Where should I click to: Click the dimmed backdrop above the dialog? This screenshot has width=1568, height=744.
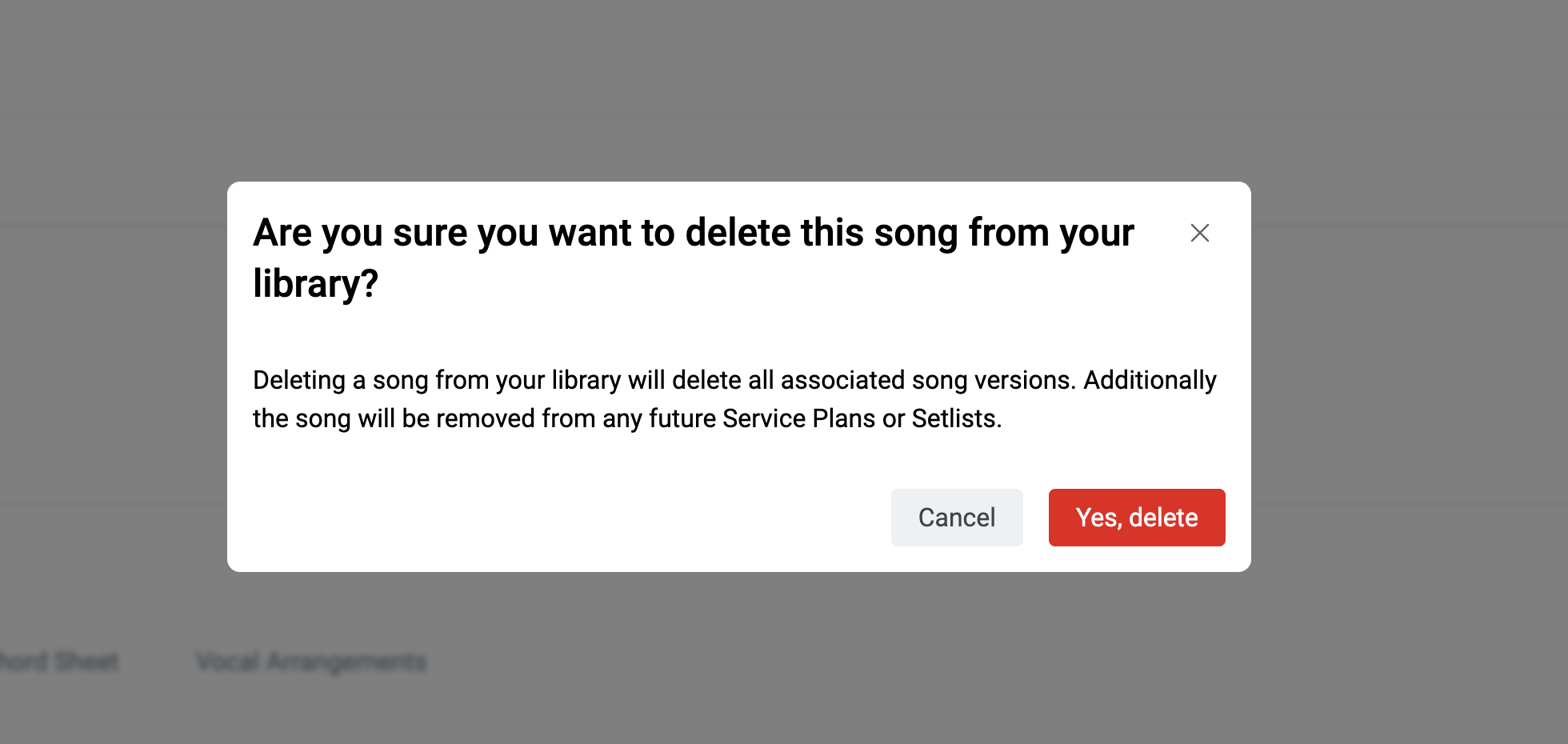pyautogui.click(x=784, y=88)
